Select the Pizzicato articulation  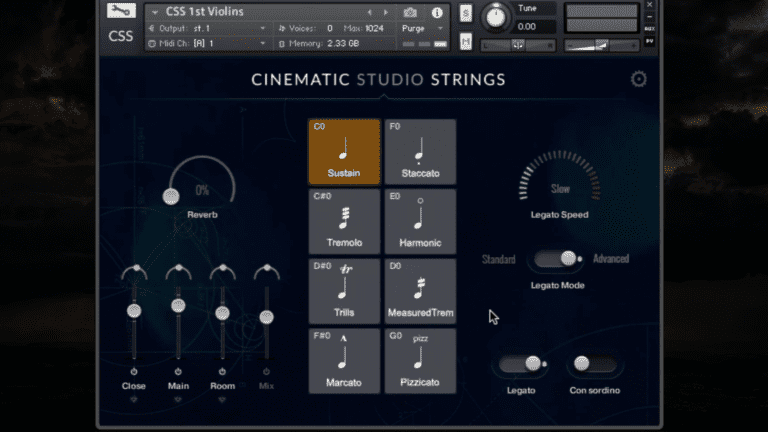tap(420, 361)
